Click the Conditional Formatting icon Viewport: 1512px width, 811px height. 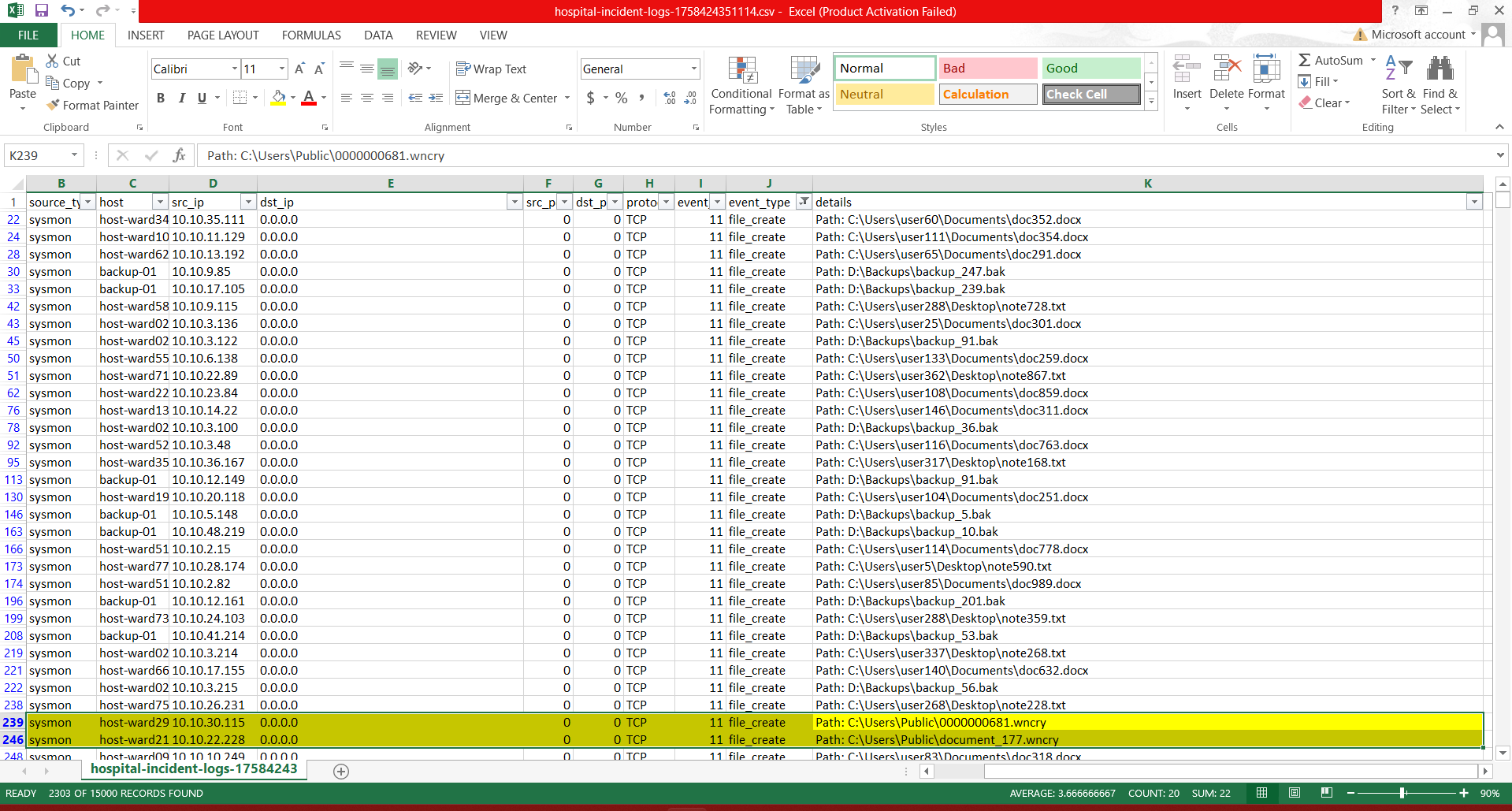click(741, 71)
